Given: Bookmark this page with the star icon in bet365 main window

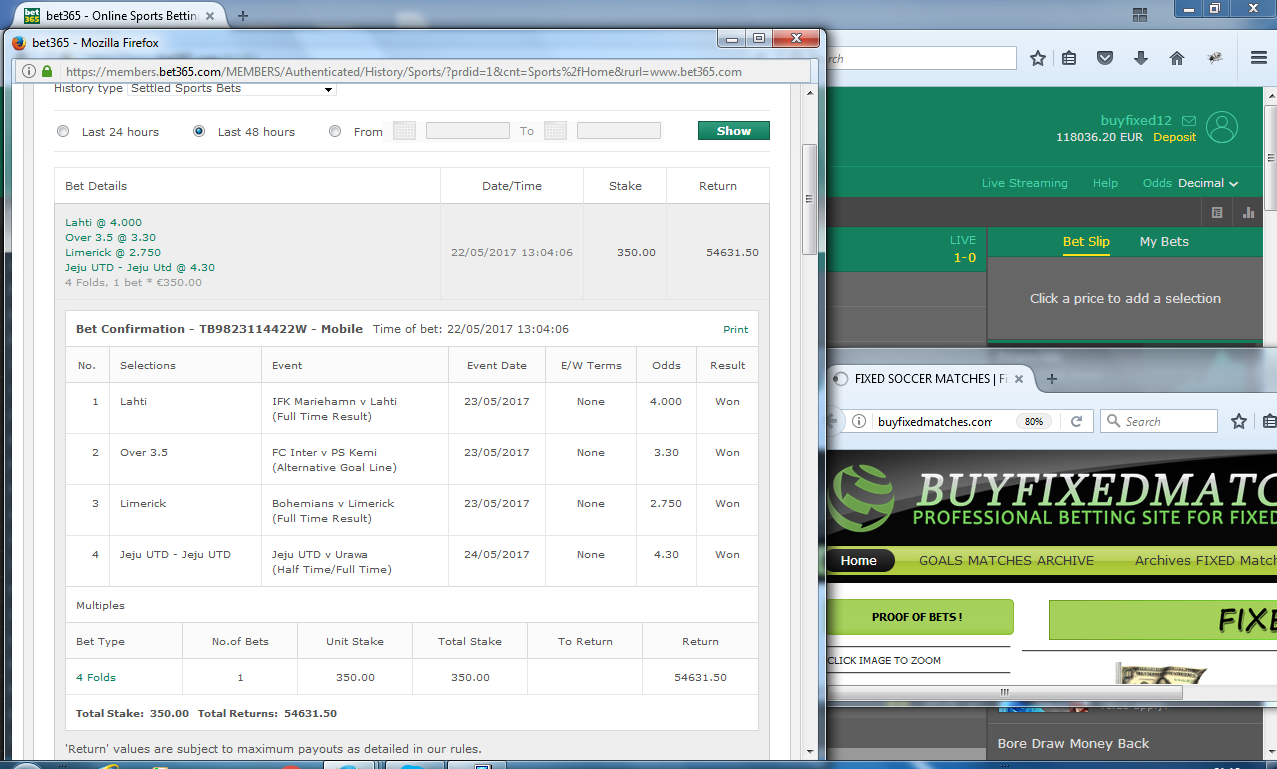Looking at the screenshot, I should coord(1038,58).
